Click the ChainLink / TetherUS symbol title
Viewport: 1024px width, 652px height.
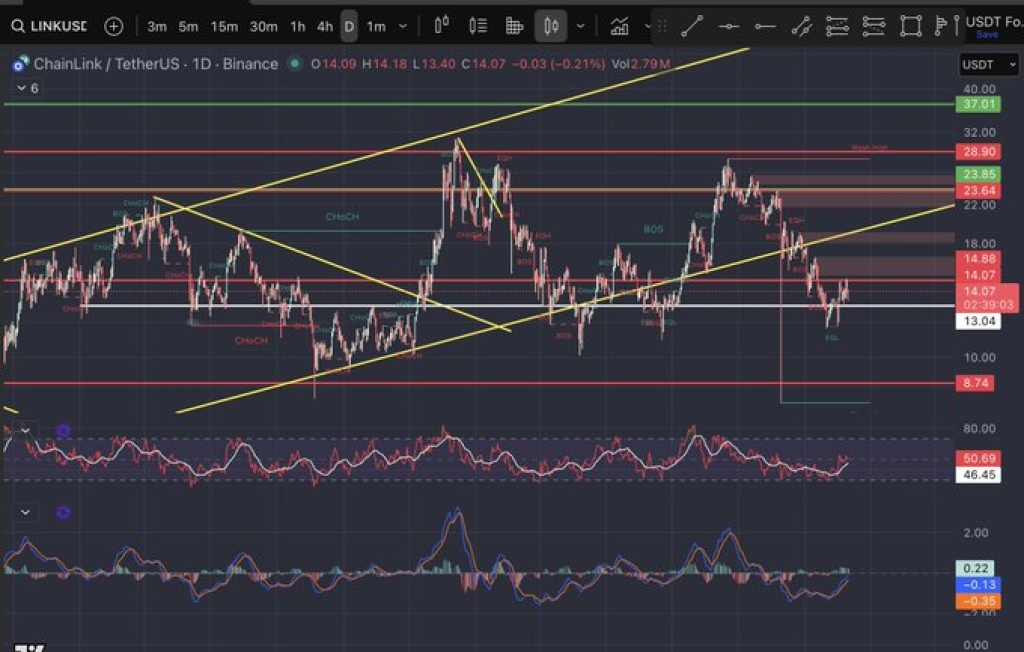pos(155,64)
